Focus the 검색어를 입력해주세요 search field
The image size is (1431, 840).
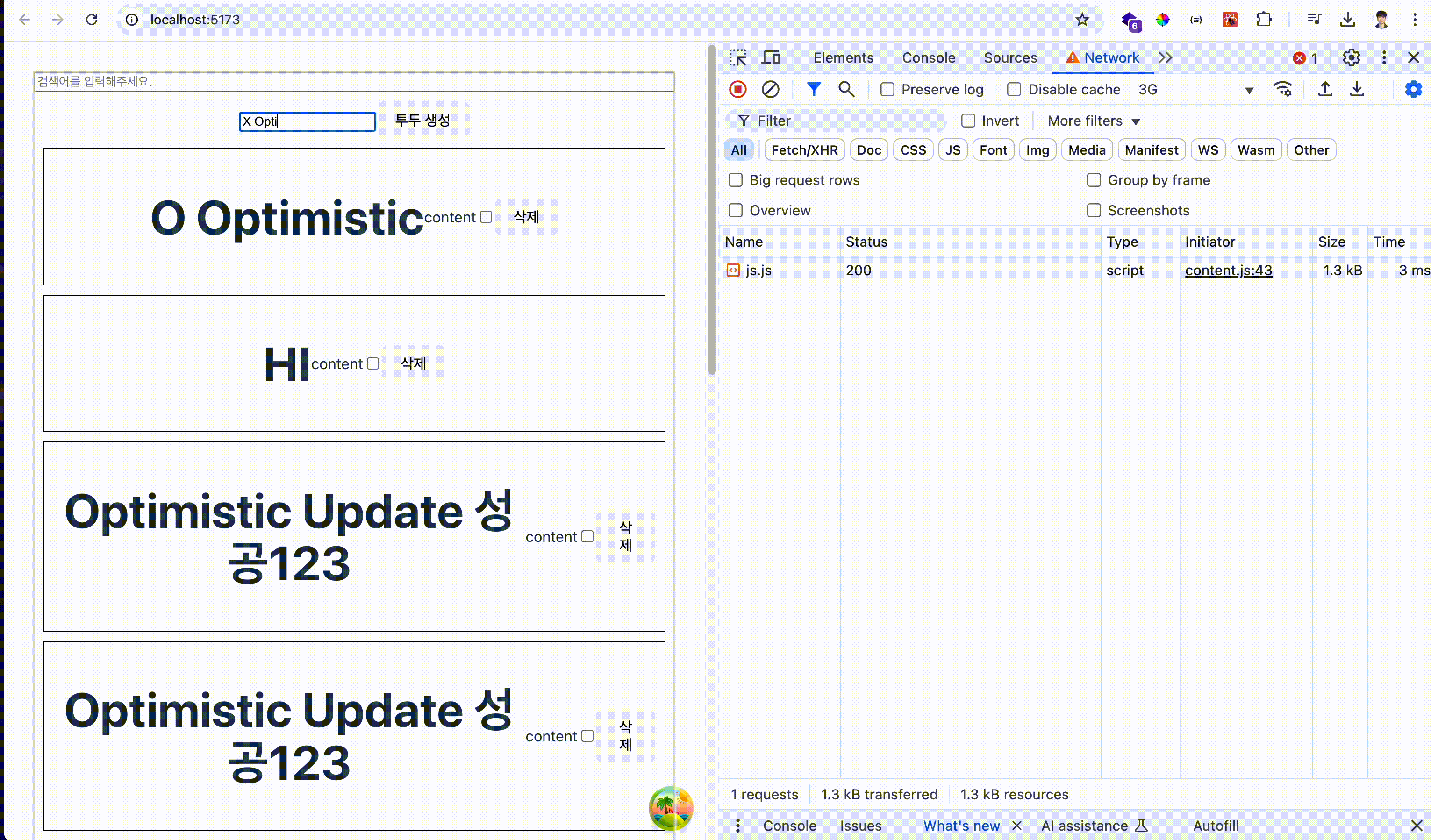click(x=354, y=82)
